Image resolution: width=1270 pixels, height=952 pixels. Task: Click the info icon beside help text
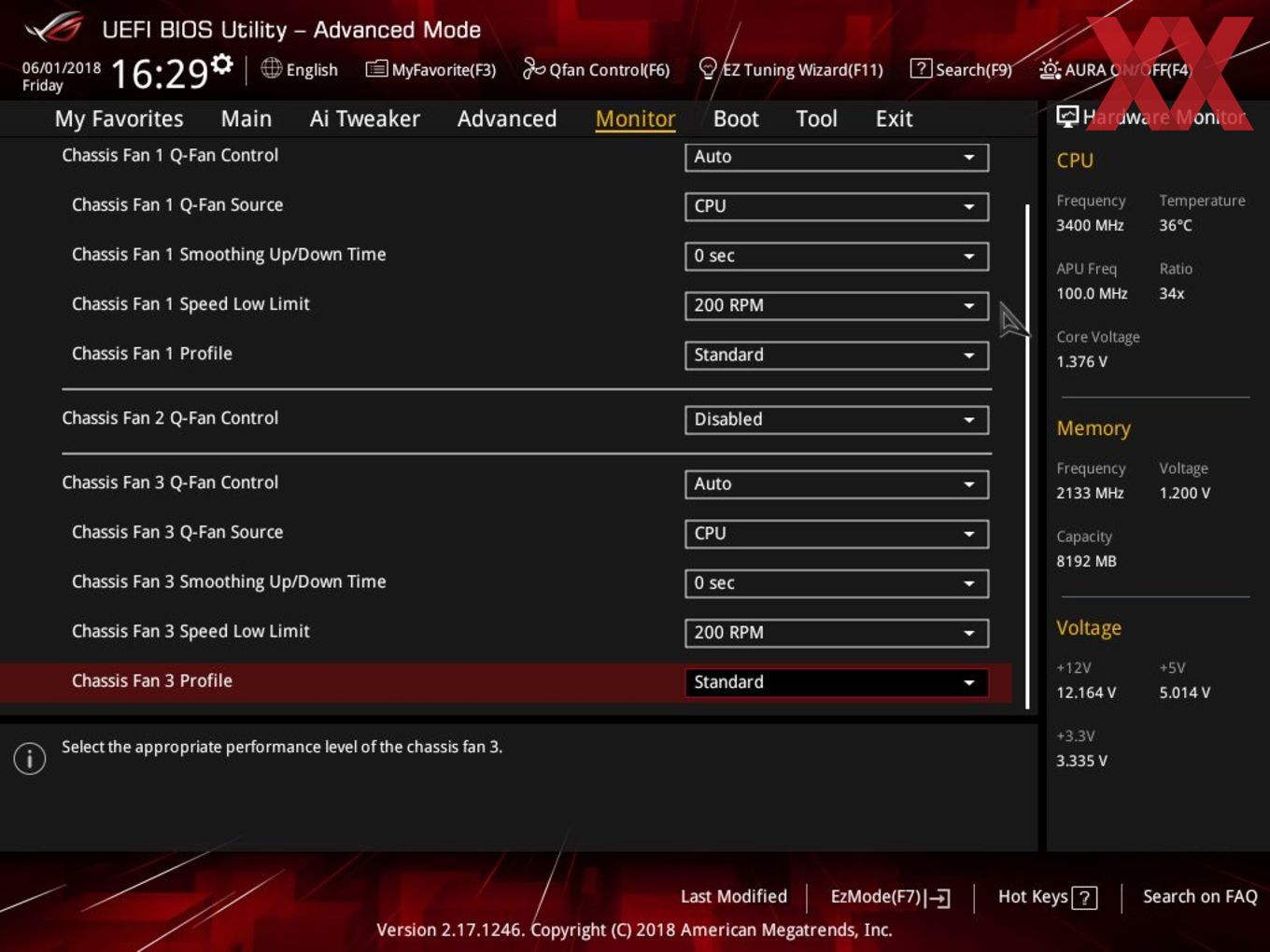click(30, 758)
